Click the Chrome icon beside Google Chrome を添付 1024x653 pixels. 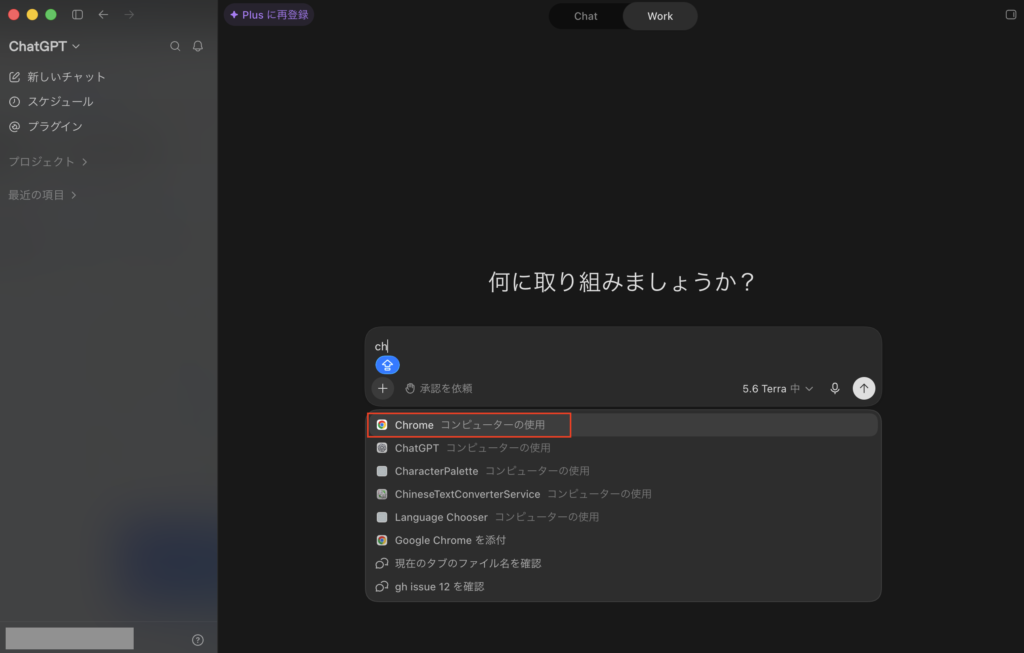coord(382,540)
